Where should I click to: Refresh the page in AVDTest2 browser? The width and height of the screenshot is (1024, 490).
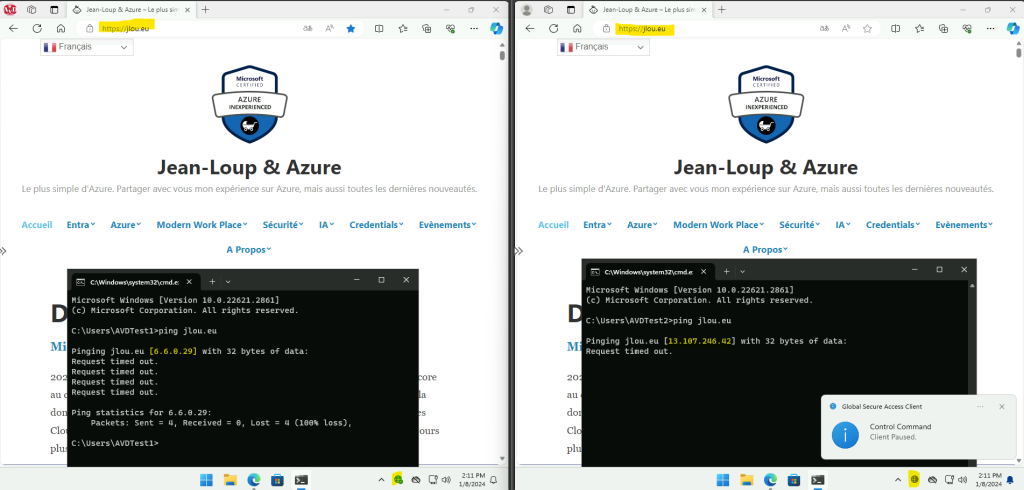(554, 28)
